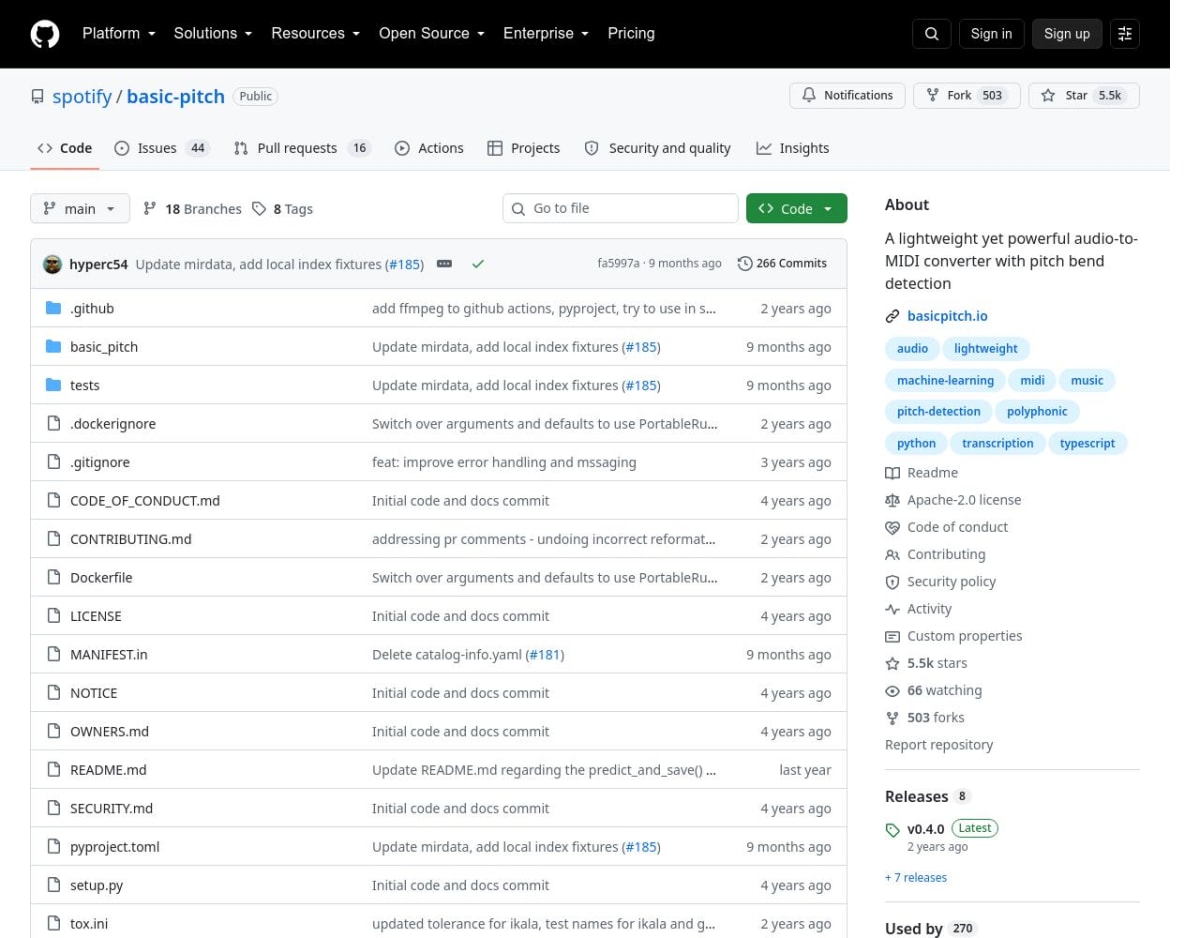Open #181 link in MANIFEST.in row
This screenshot has height=938, width=1200.
545,655
